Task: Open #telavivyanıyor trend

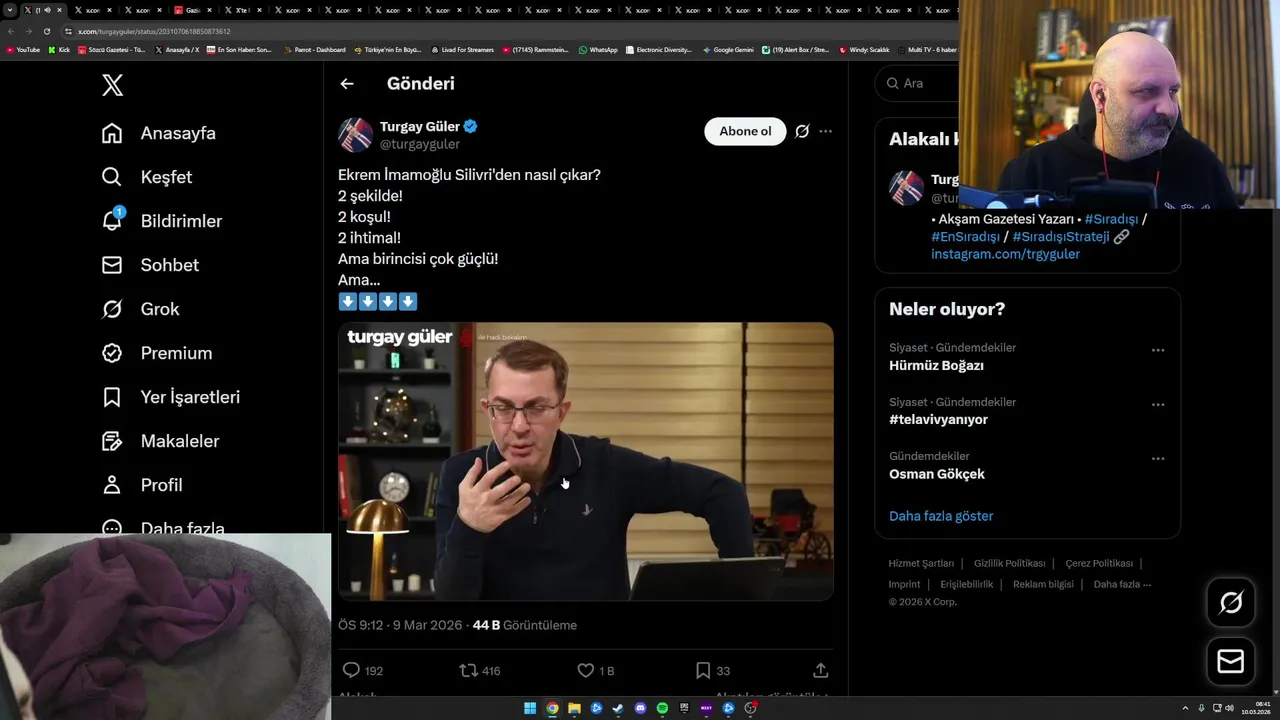Action: [938, 420]
